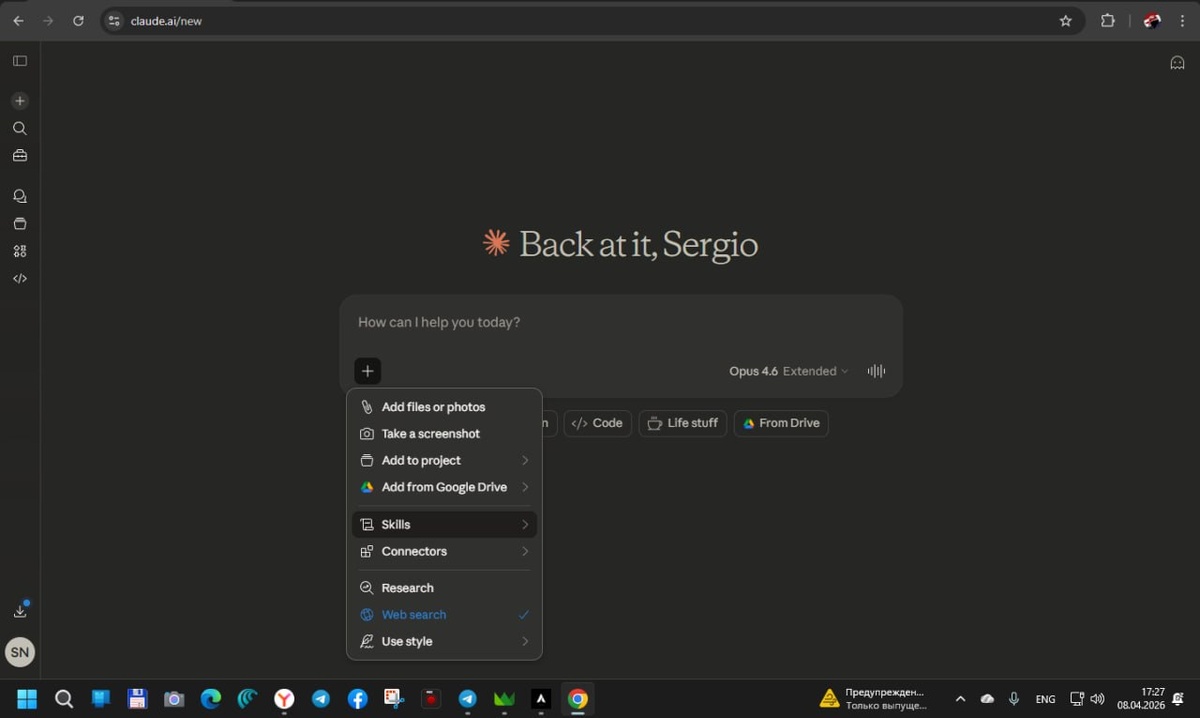This screenshot has height=718, width=1200.
Task: Open the Opus 4.6 Extended model selector
Action: (788, 371)
